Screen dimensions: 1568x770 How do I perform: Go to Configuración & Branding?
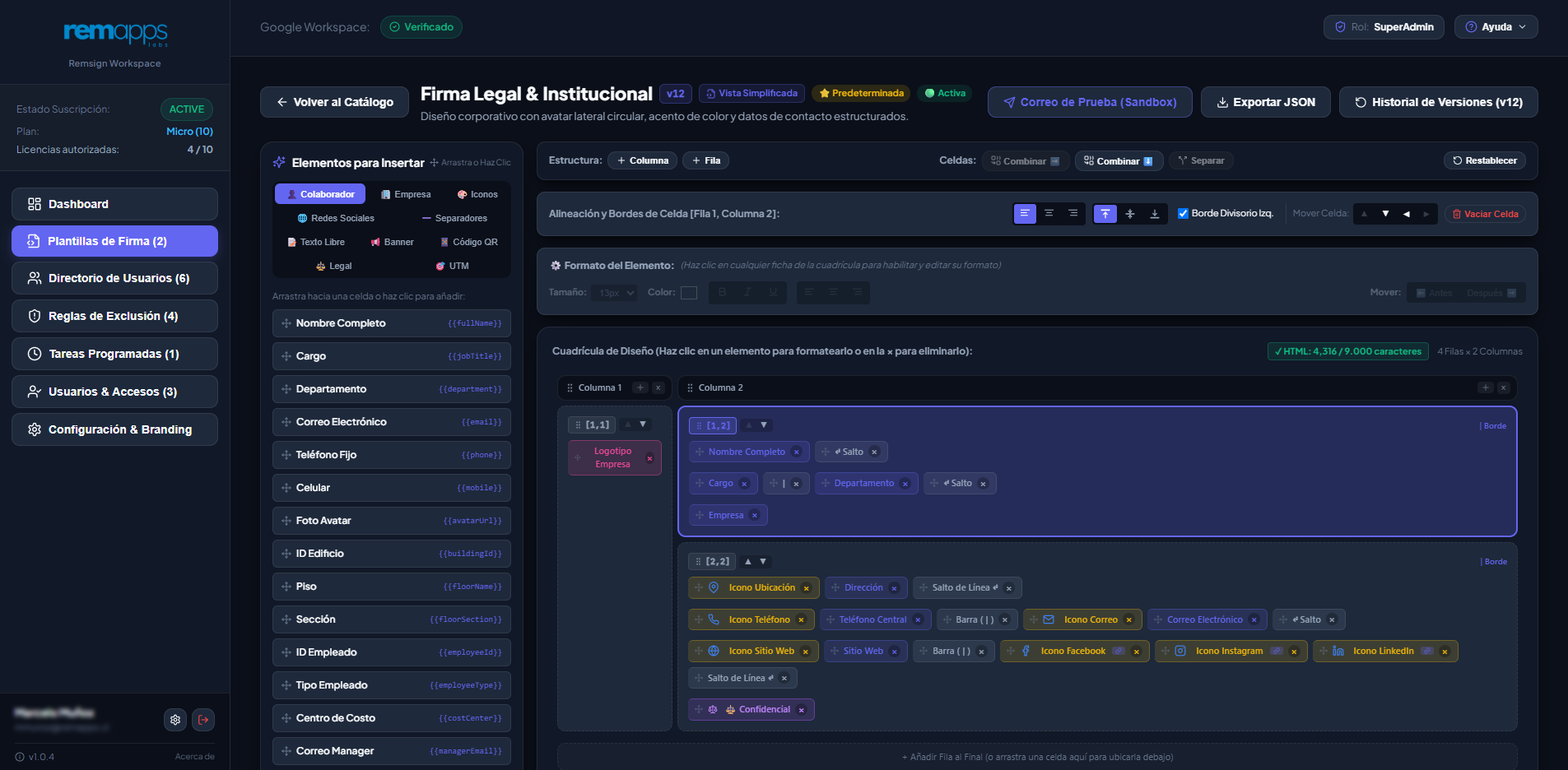pyautogui.click(x=114, y=429)
